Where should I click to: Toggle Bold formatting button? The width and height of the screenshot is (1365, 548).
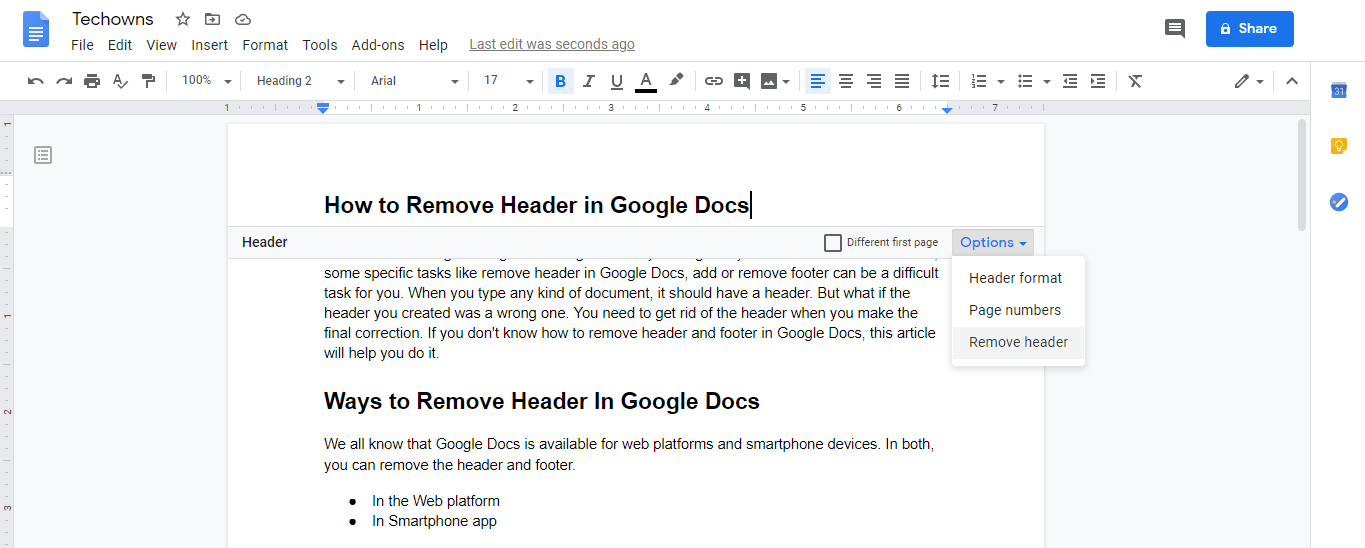click(x=560, y=81)
